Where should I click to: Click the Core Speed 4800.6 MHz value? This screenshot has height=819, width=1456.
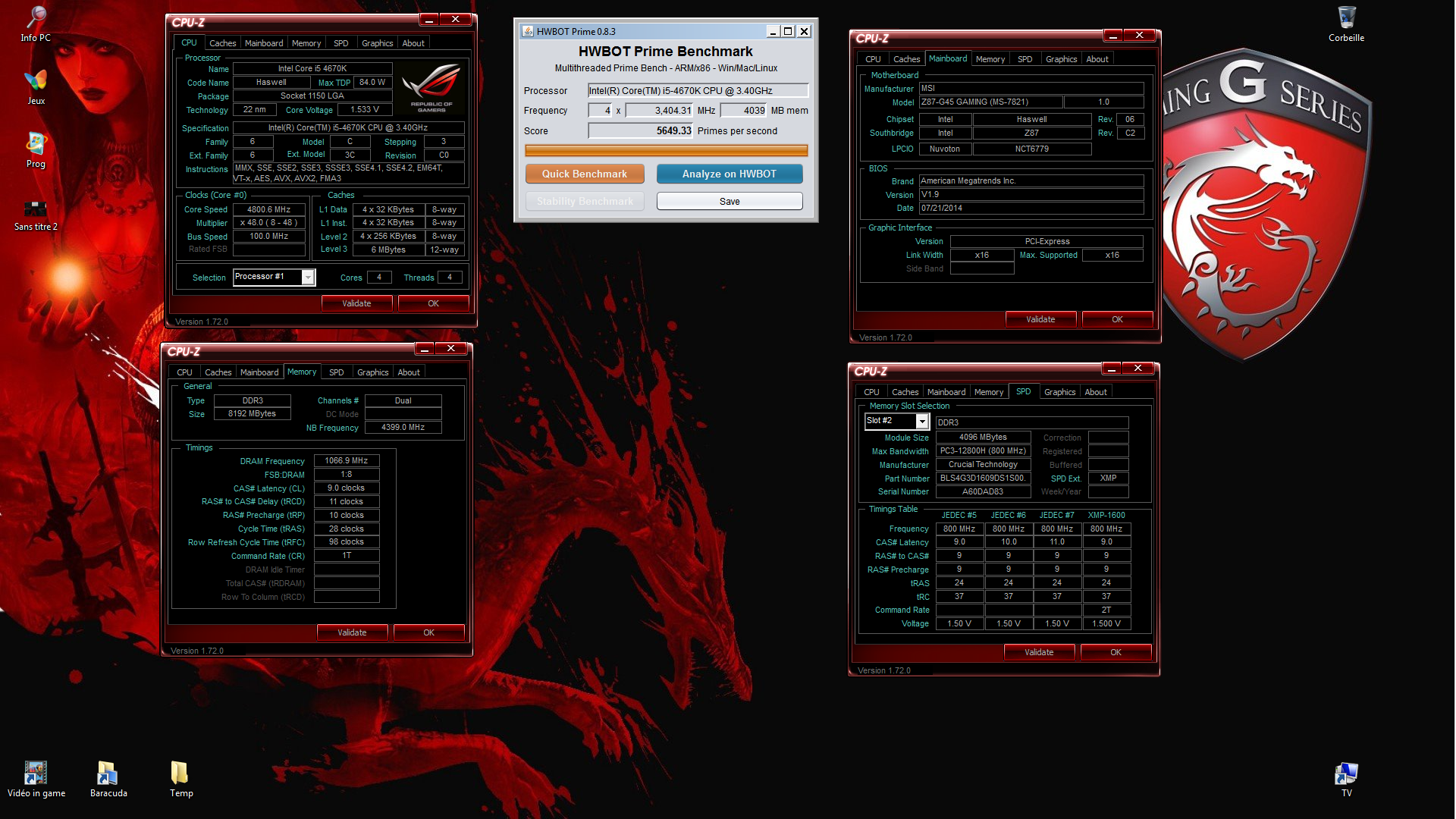[x=269, y=209]
